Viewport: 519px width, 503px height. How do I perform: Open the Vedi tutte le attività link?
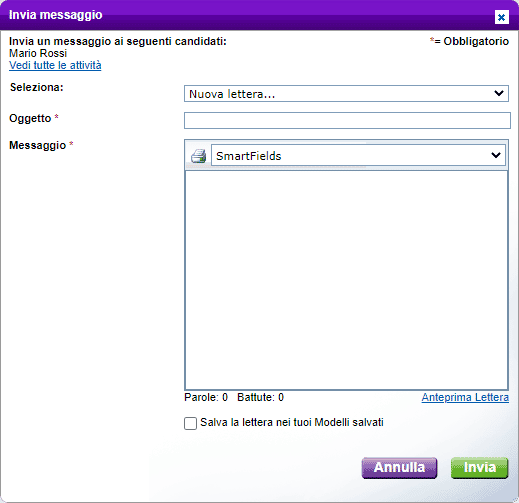pos(55,65)
